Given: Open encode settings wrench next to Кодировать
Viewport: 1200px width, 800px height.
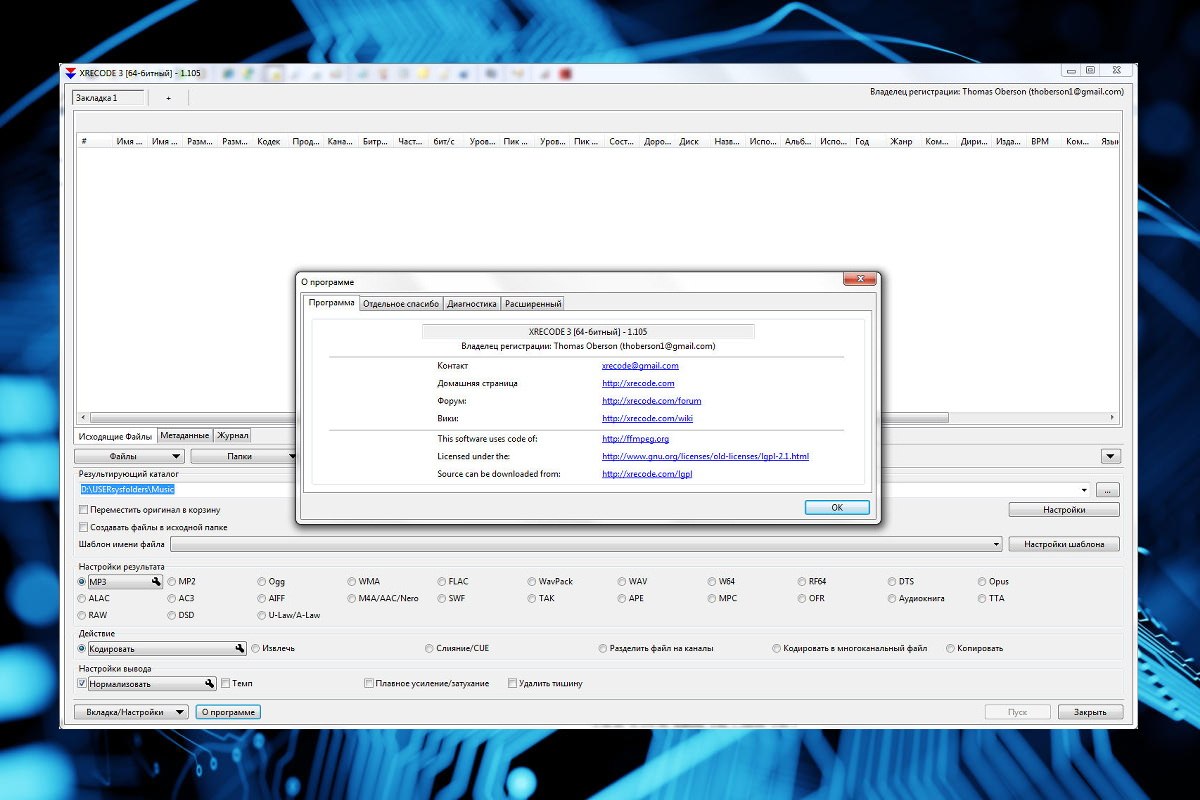Looking at the screenshot, I should (239, 648).
